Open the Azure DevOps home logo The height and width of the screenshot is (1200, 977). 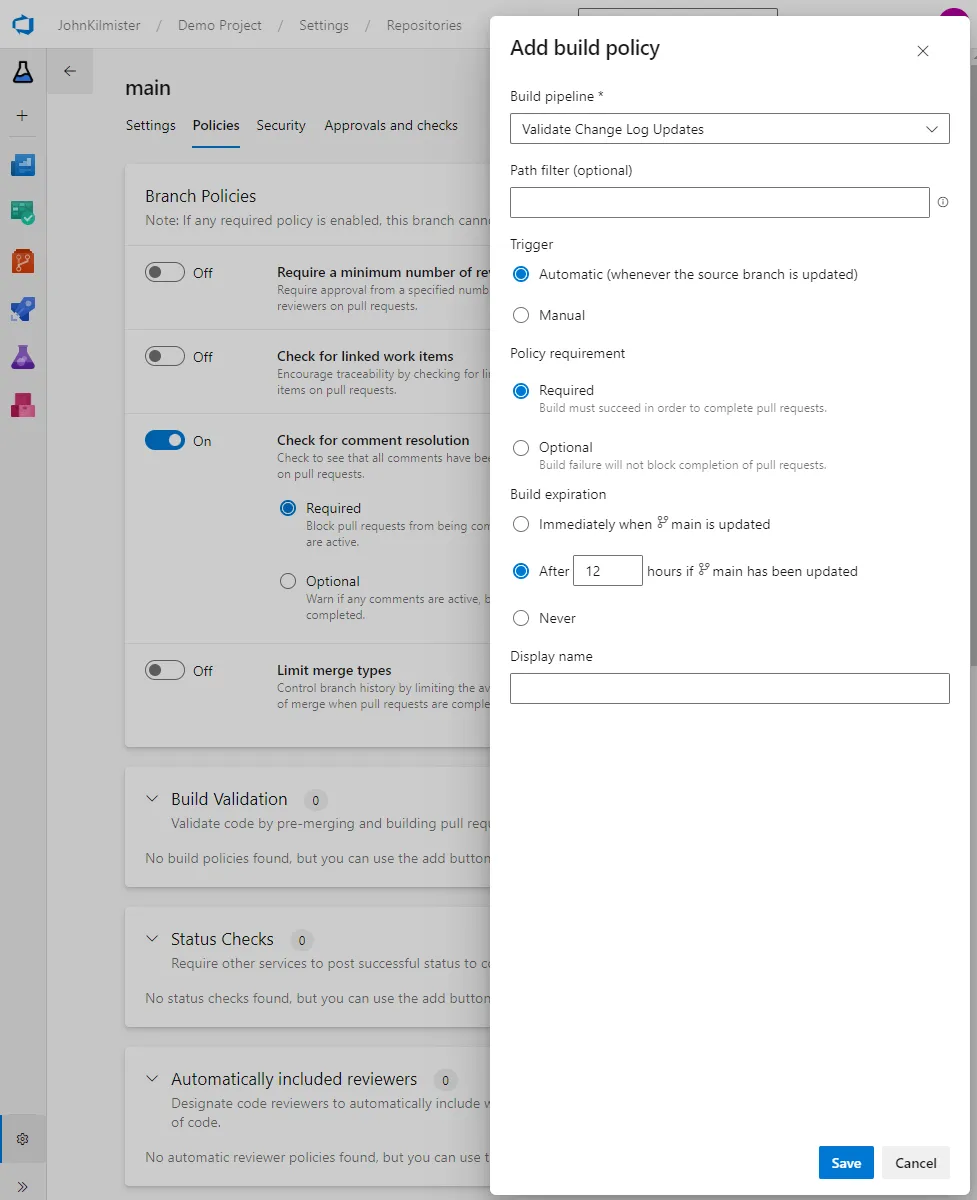[x=22, y=24]
